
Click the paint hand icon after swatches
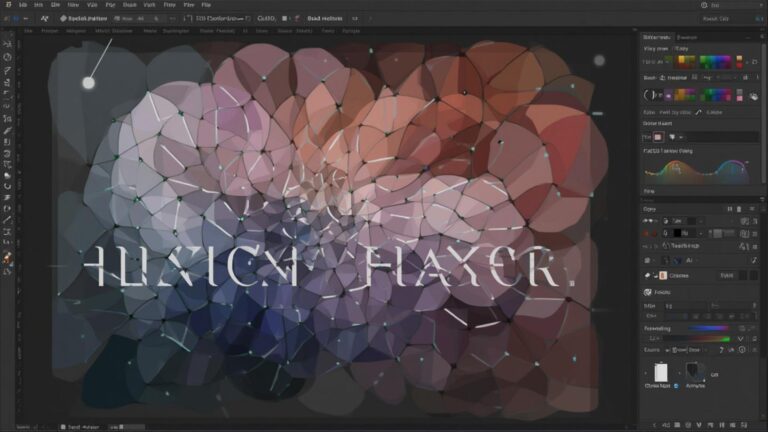pyautogui.click(x=753, y=96)
